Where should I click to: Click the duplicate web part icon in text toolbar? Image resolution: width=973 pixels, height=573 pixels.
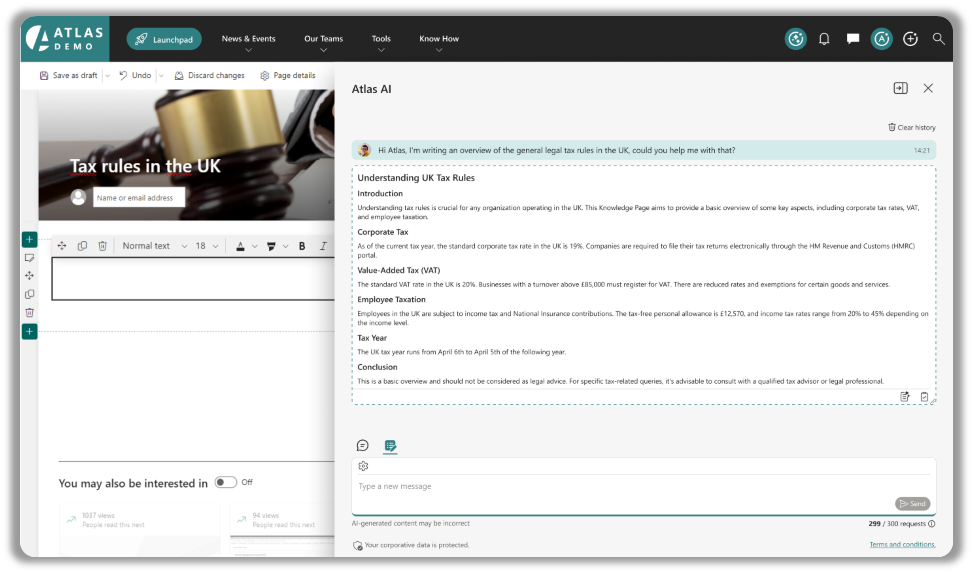coord(82,246)
